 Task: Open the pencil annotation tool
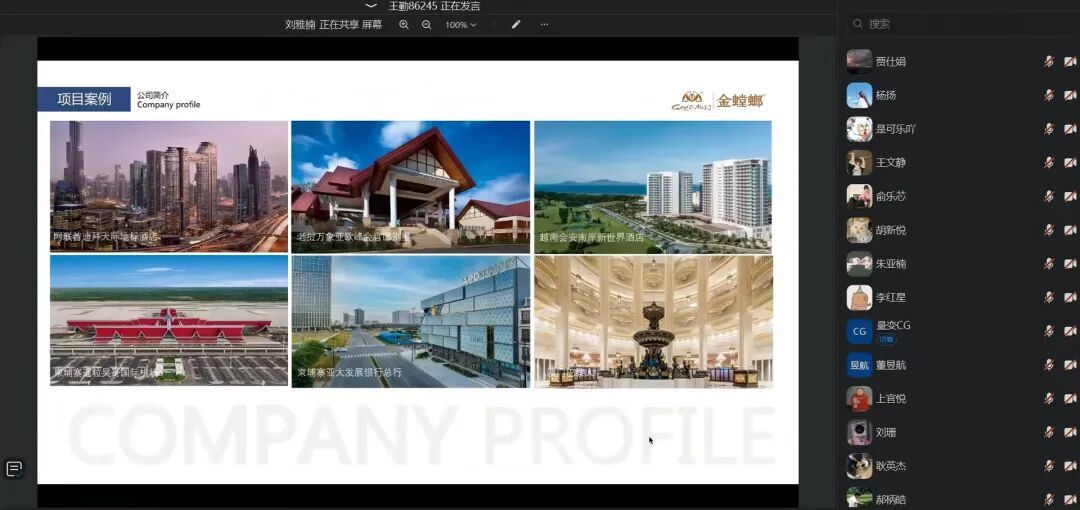point(516,25)
